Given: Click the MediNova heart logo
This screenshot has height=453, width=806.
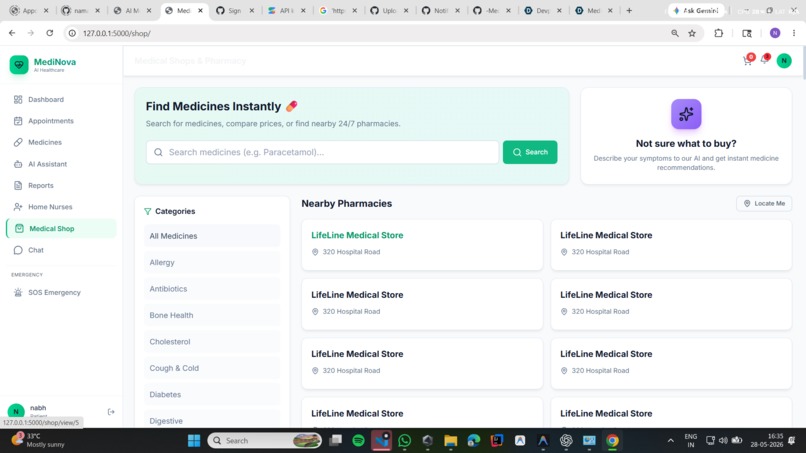Looking at the screenshot, I should point(19,65).
